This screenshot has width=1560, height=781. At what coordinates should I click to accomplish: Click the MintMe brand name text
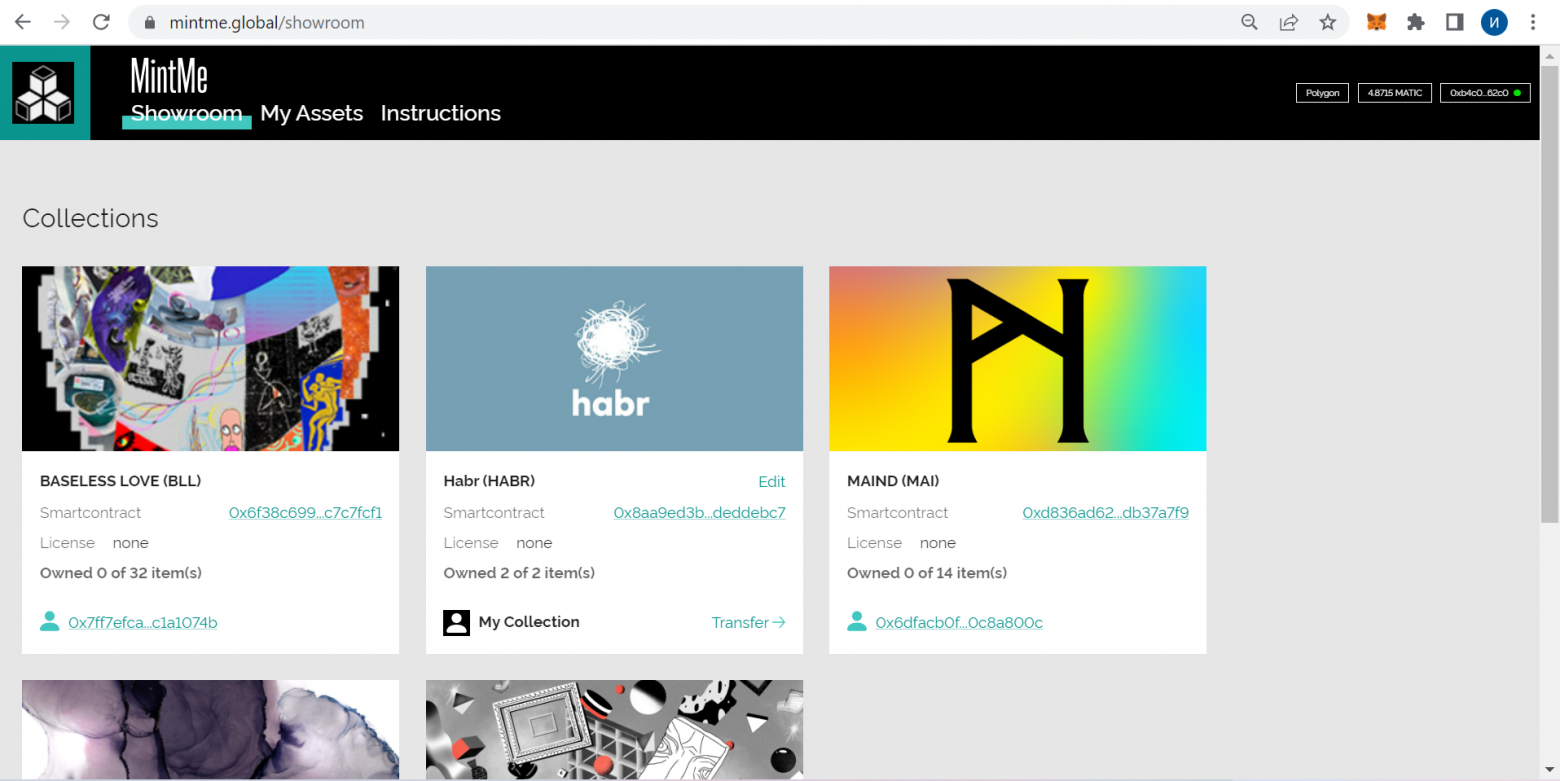click(x=169, y=76)
